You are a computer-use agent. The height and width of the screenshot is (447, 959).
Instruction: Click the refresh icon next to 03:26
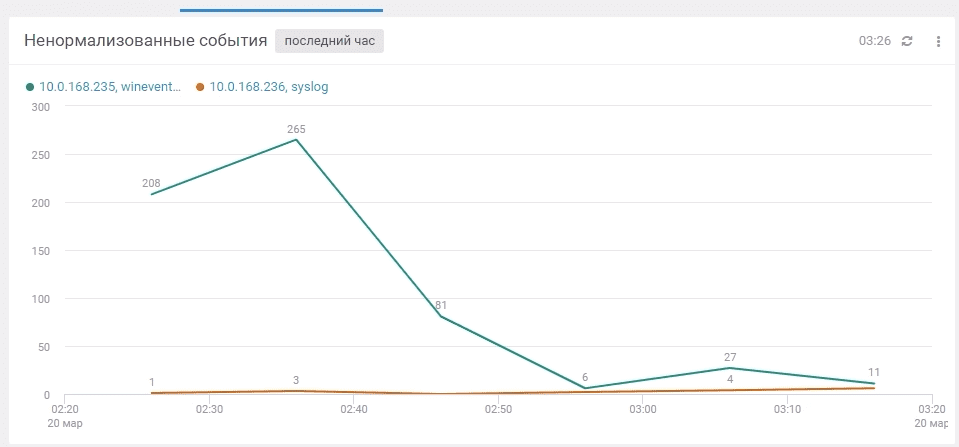[907, 41]
